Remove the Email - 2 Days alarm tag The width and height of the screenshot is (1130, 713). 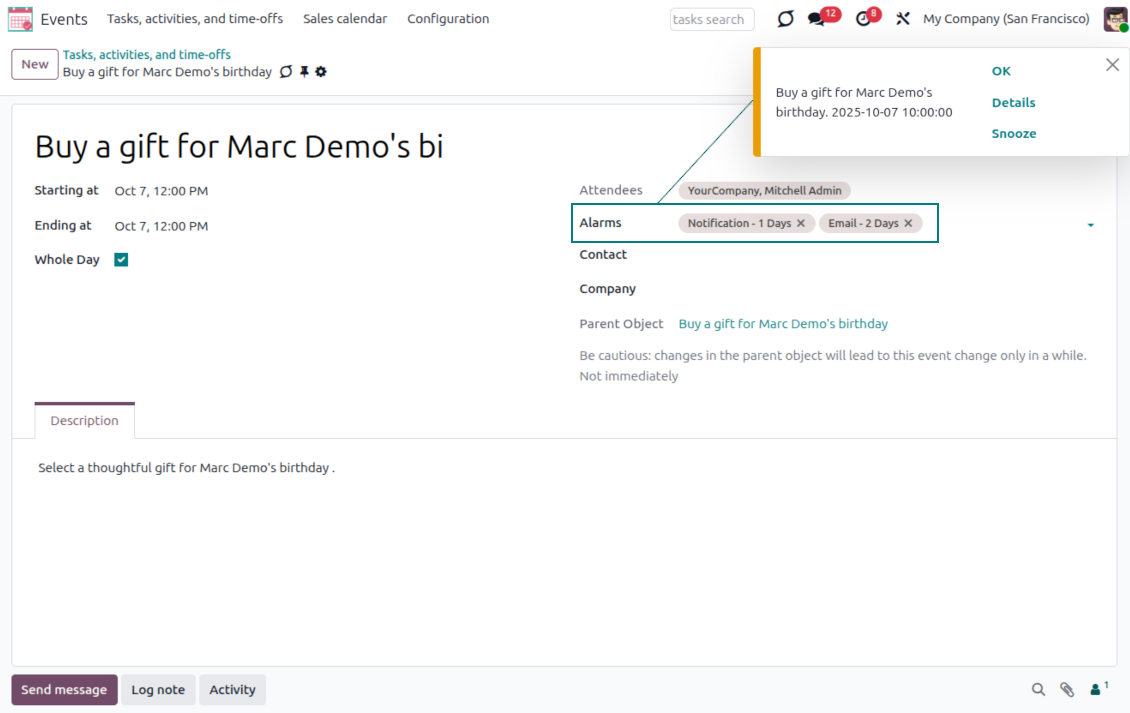[x=908, y=223]
